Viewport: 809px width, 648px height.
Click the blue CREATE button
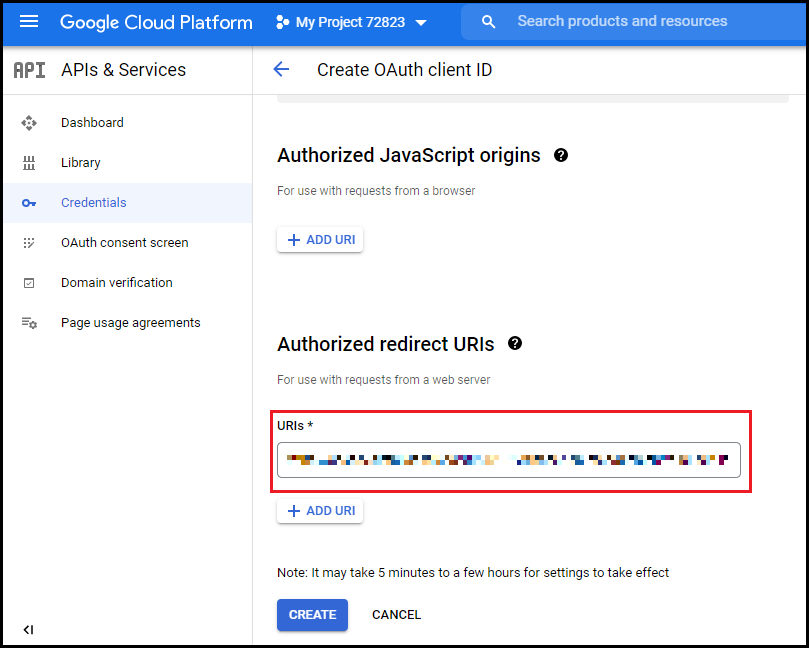point(312,614)
